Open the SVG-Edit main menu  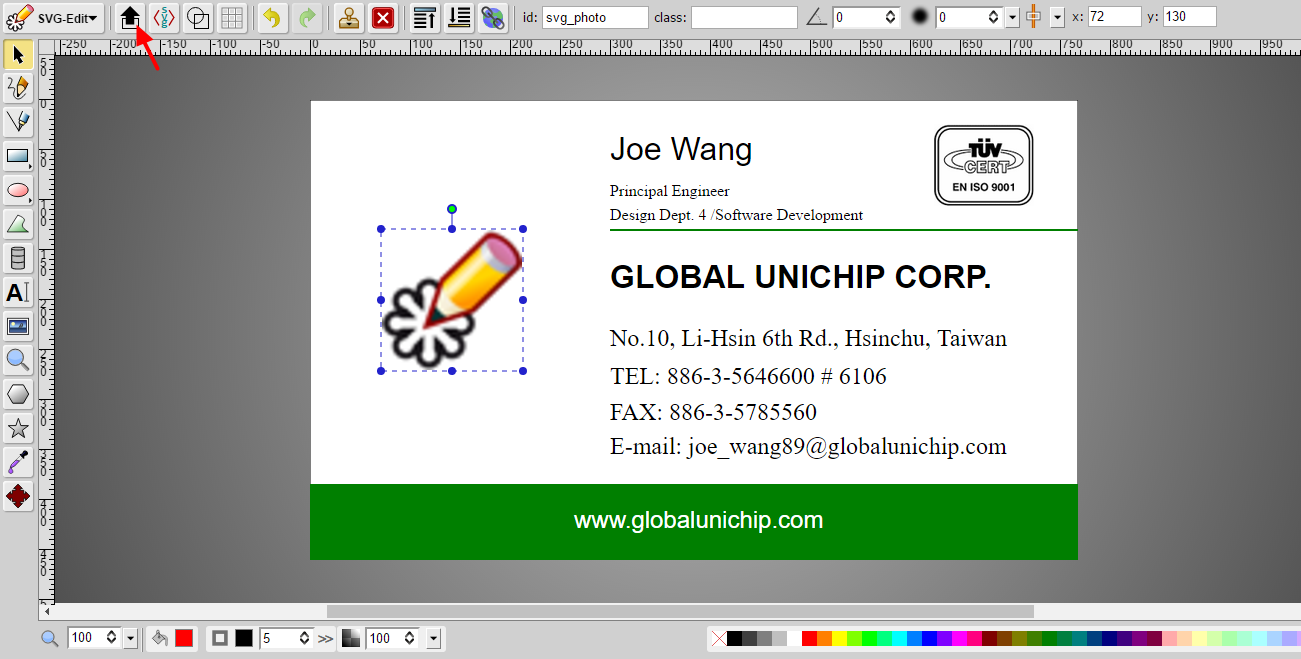point(53,17)
